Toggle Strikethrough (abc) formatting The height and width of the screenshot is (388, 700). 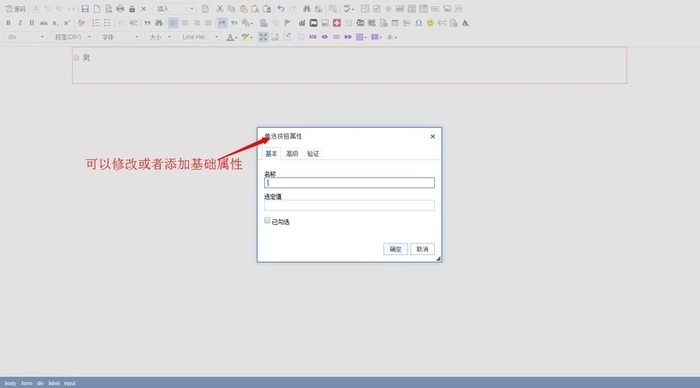pos(43,23)
